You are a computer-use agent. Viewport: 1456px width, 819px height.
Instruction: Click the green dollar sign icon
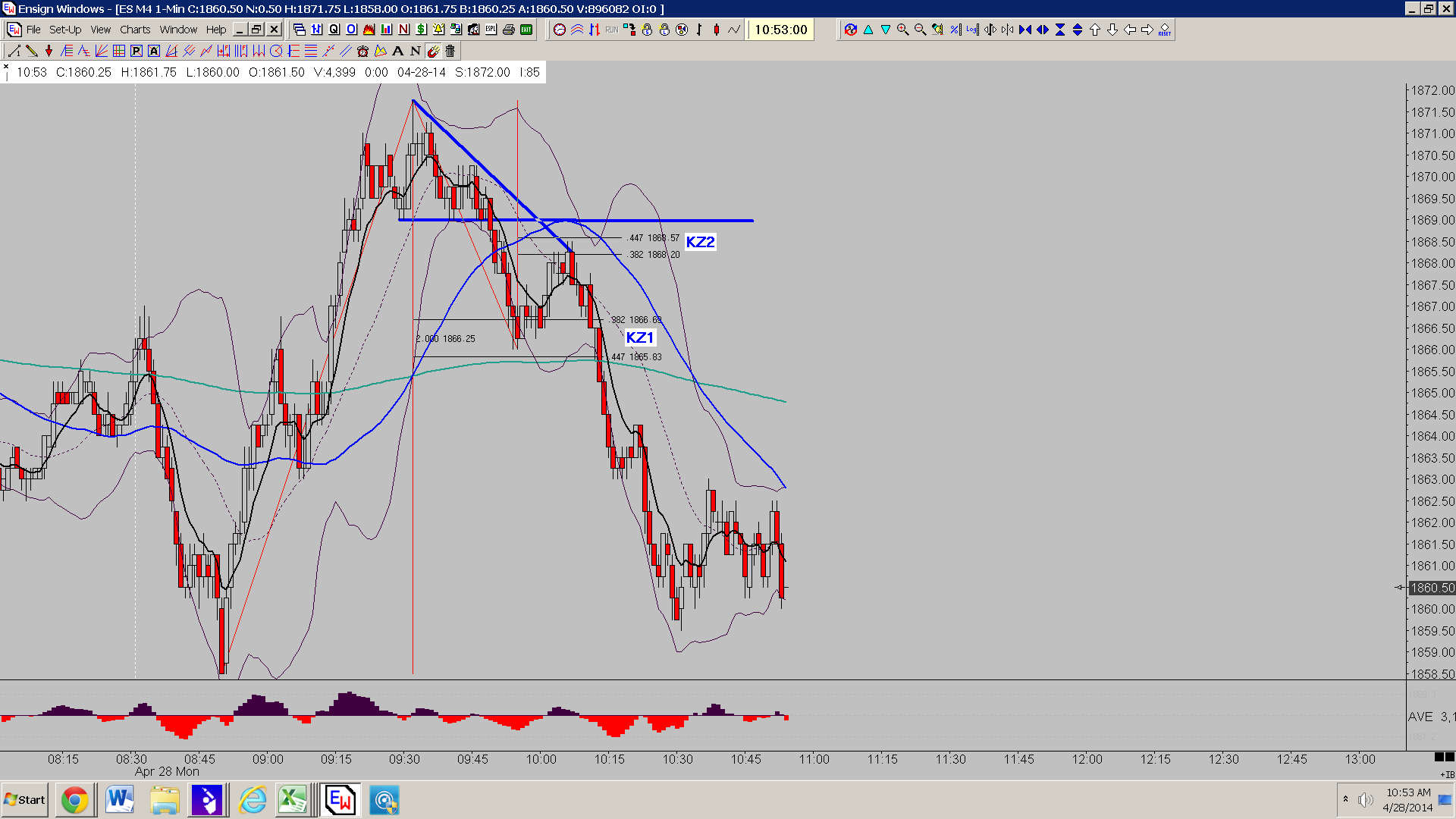coord(421,30)
